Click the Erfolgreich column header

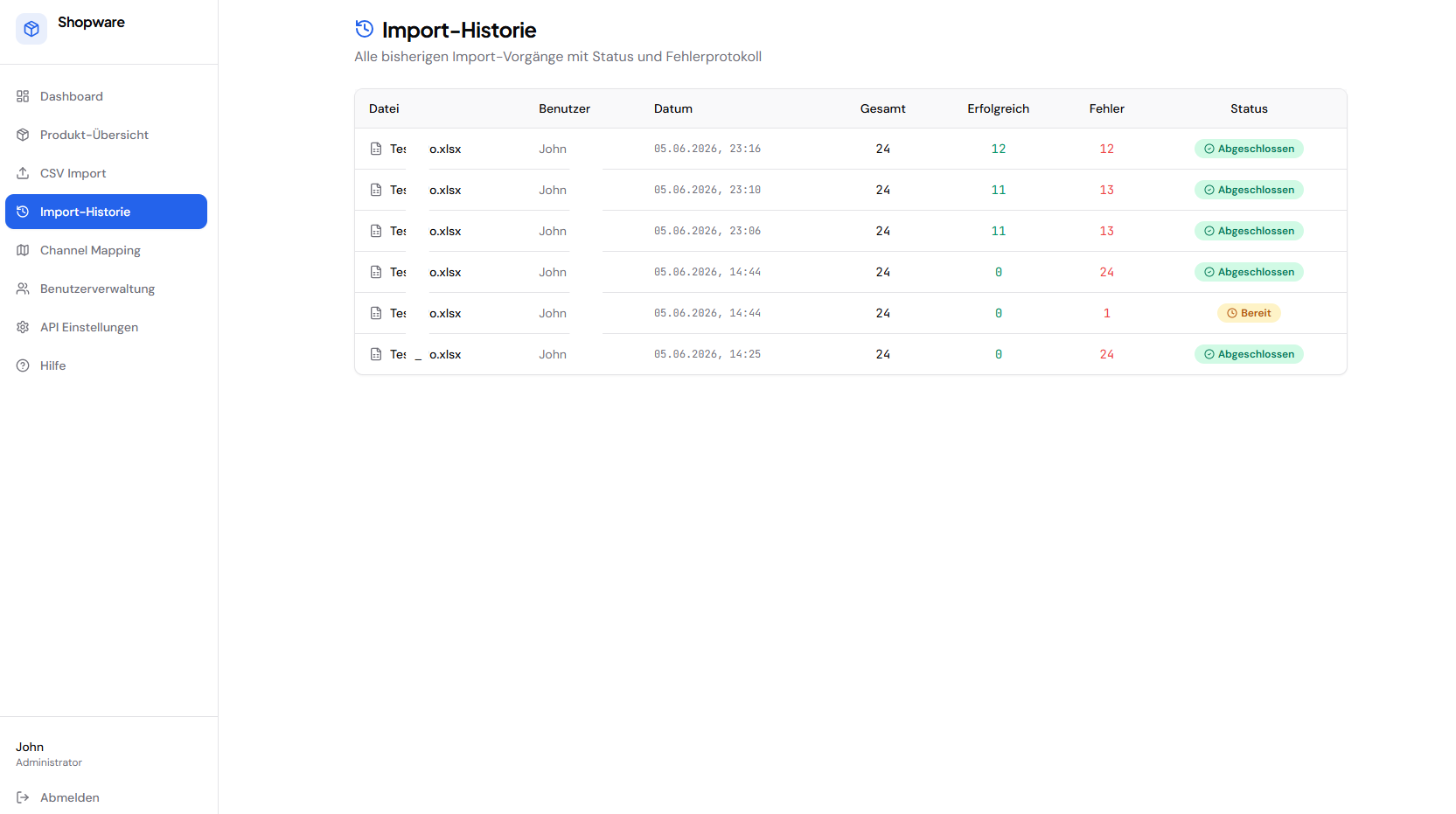998,108
